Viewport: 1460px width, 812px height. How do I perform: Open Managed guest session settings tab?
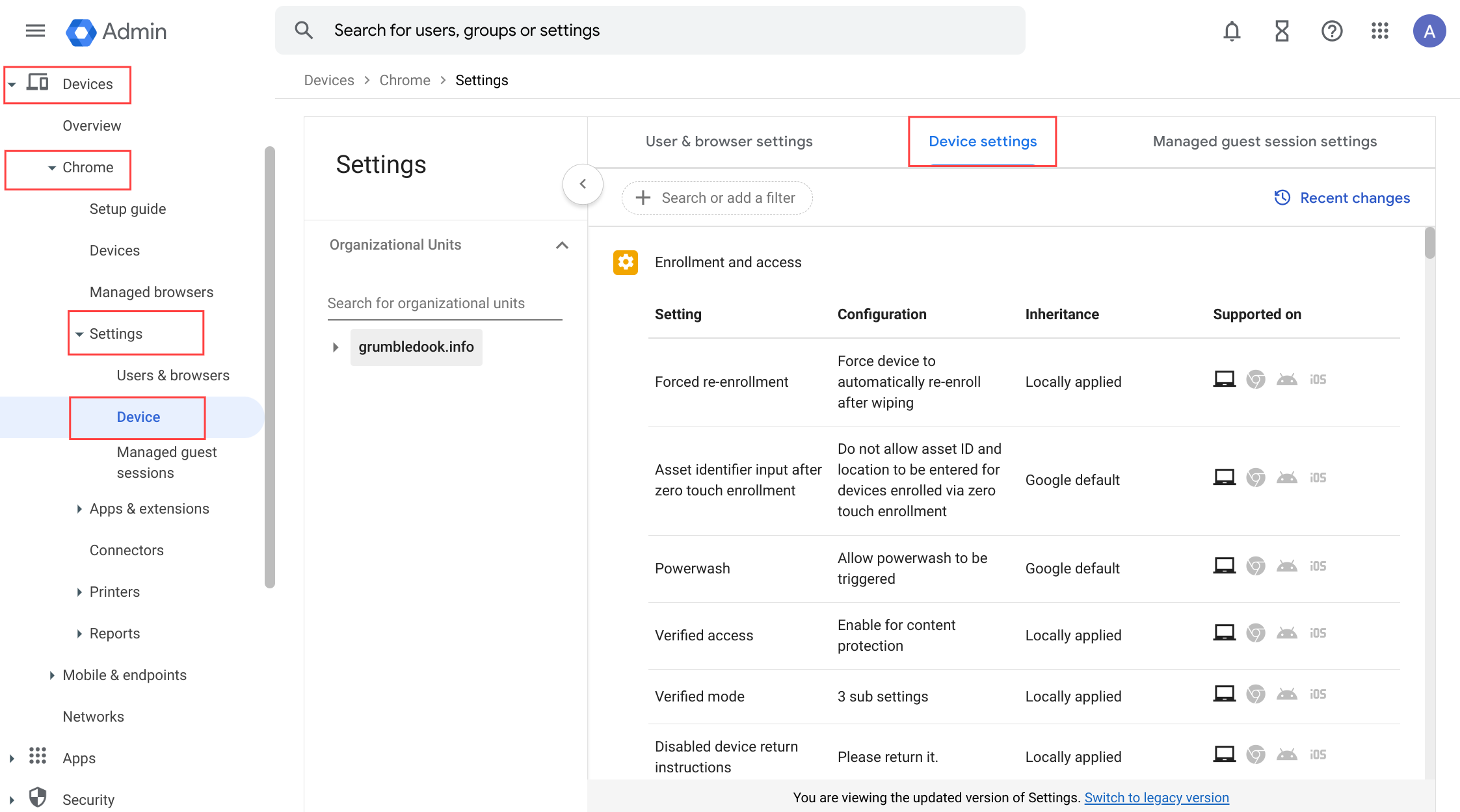pos(1264,141)
